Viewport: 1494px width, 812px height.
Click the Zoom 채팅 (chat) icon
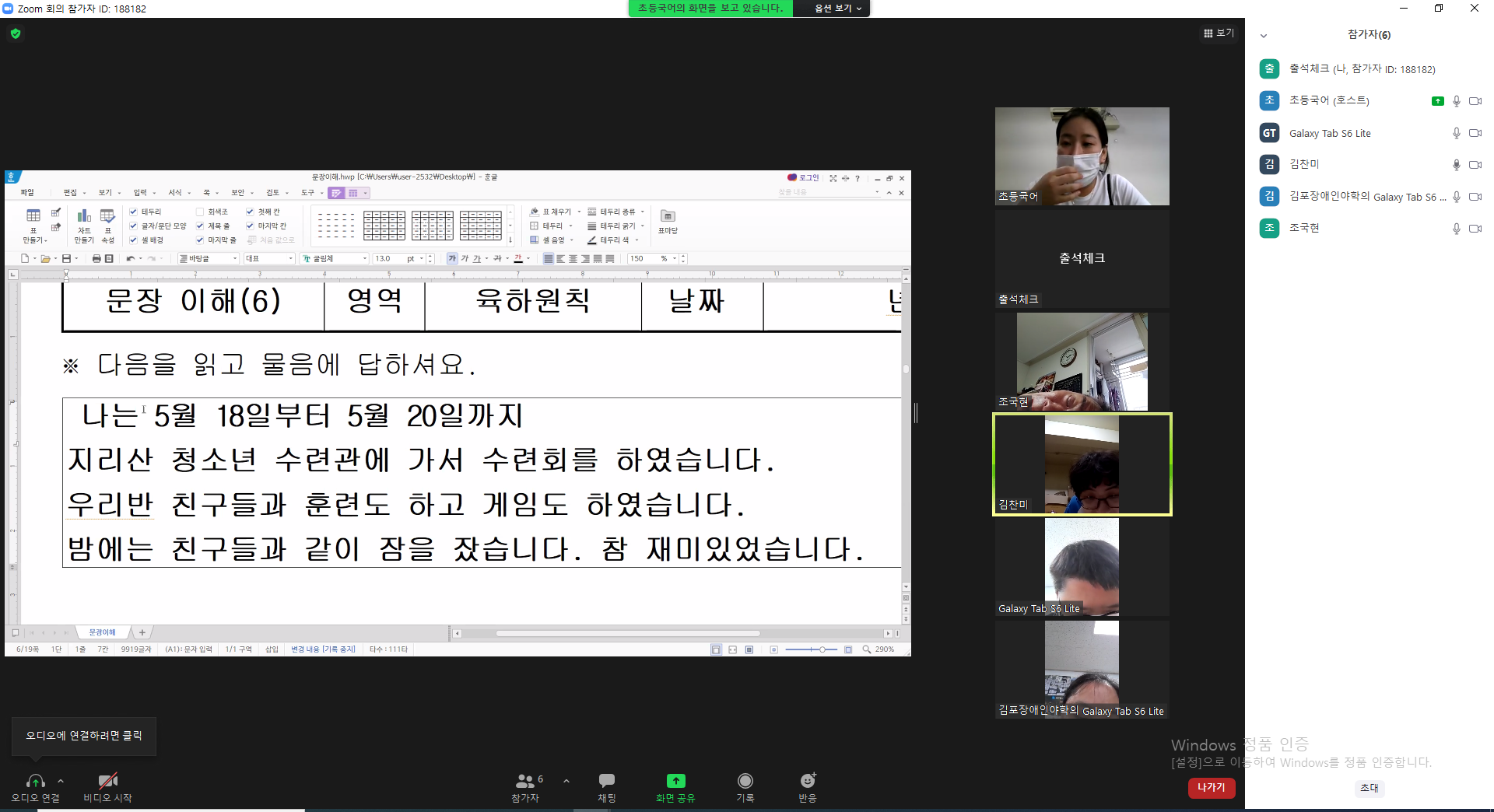tap(607, 780)
